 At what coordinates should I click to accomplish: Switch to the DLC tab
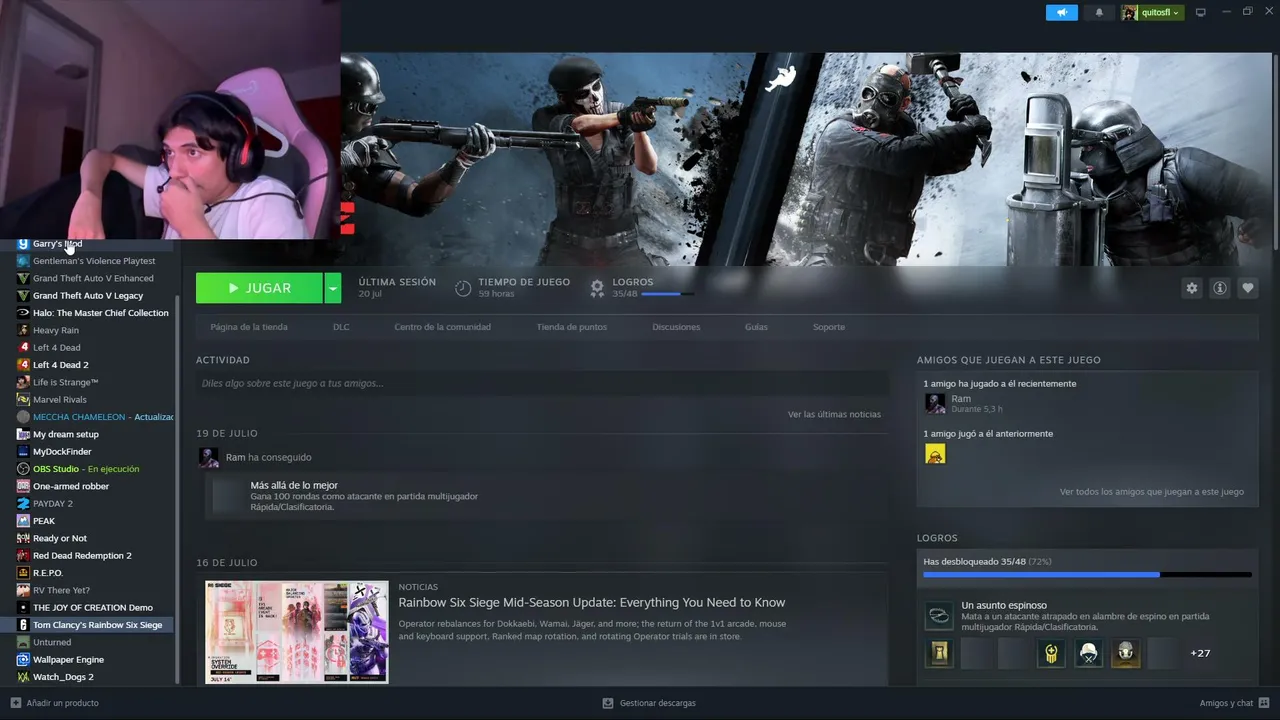[341, 327]
